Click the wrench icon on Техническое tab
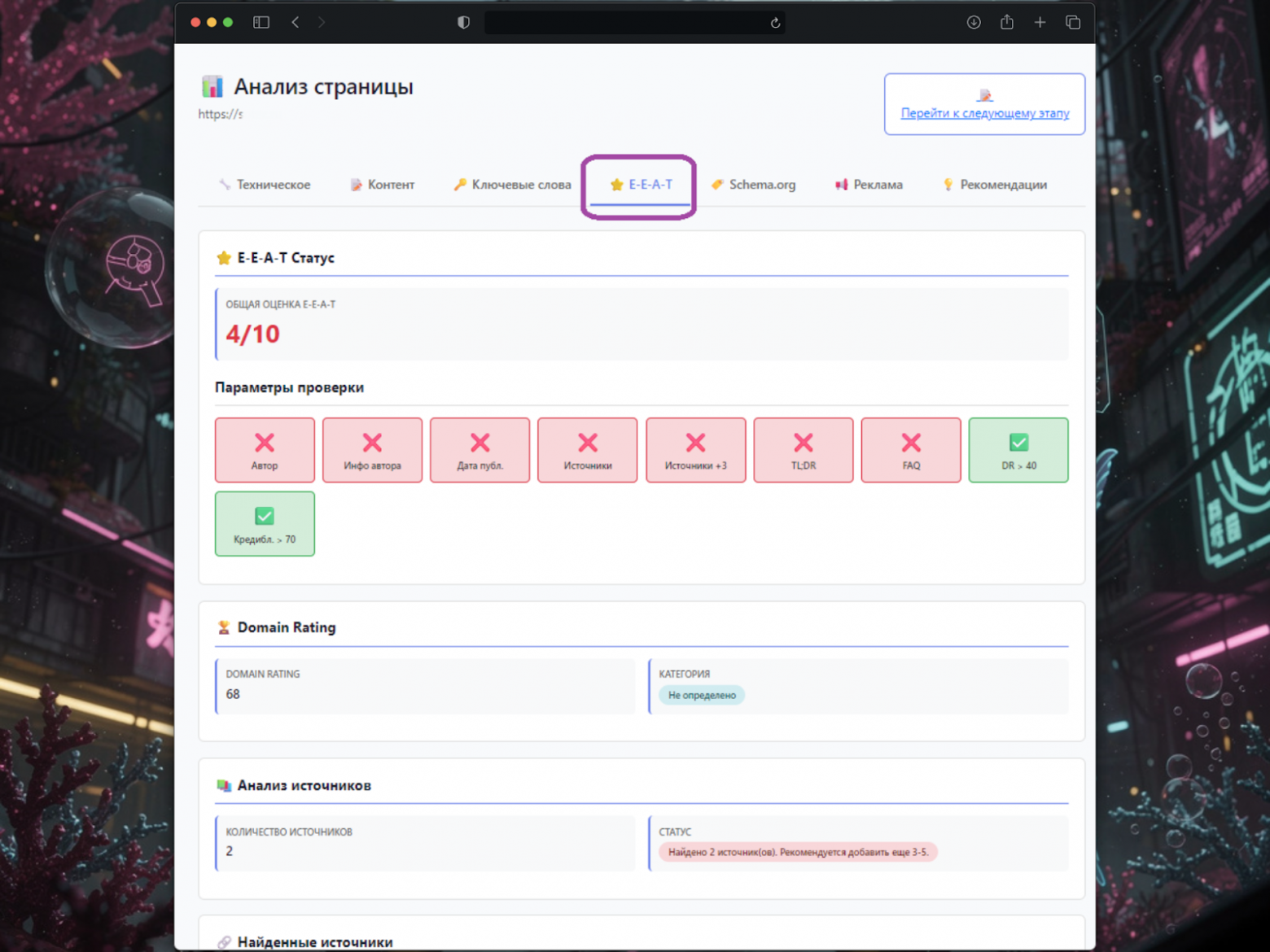The height and width of the screenshot is (952, 1270). [224, 185]
